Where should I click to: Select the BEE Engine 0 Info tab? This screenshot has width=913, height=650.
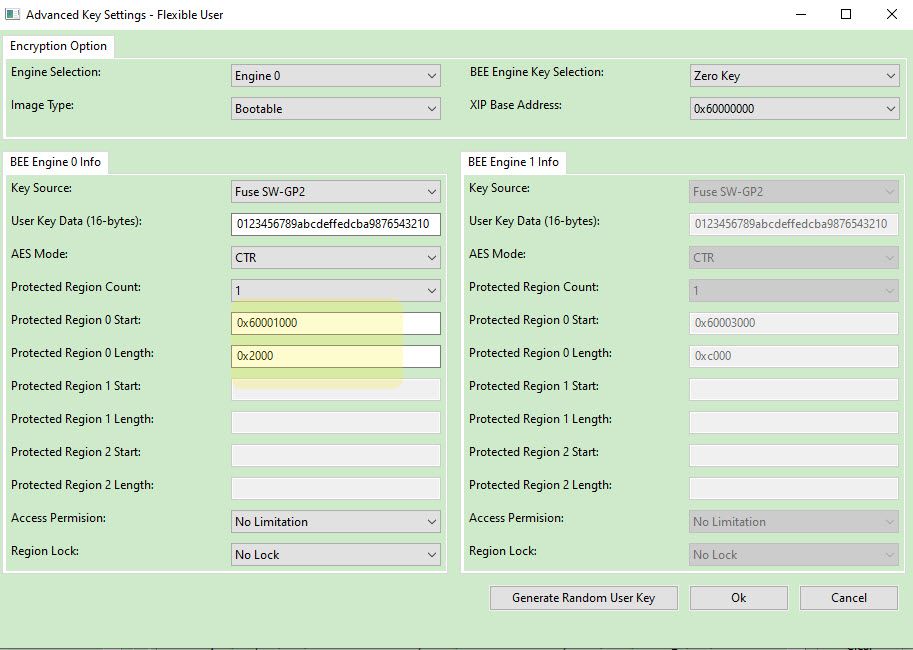[55, 162]
